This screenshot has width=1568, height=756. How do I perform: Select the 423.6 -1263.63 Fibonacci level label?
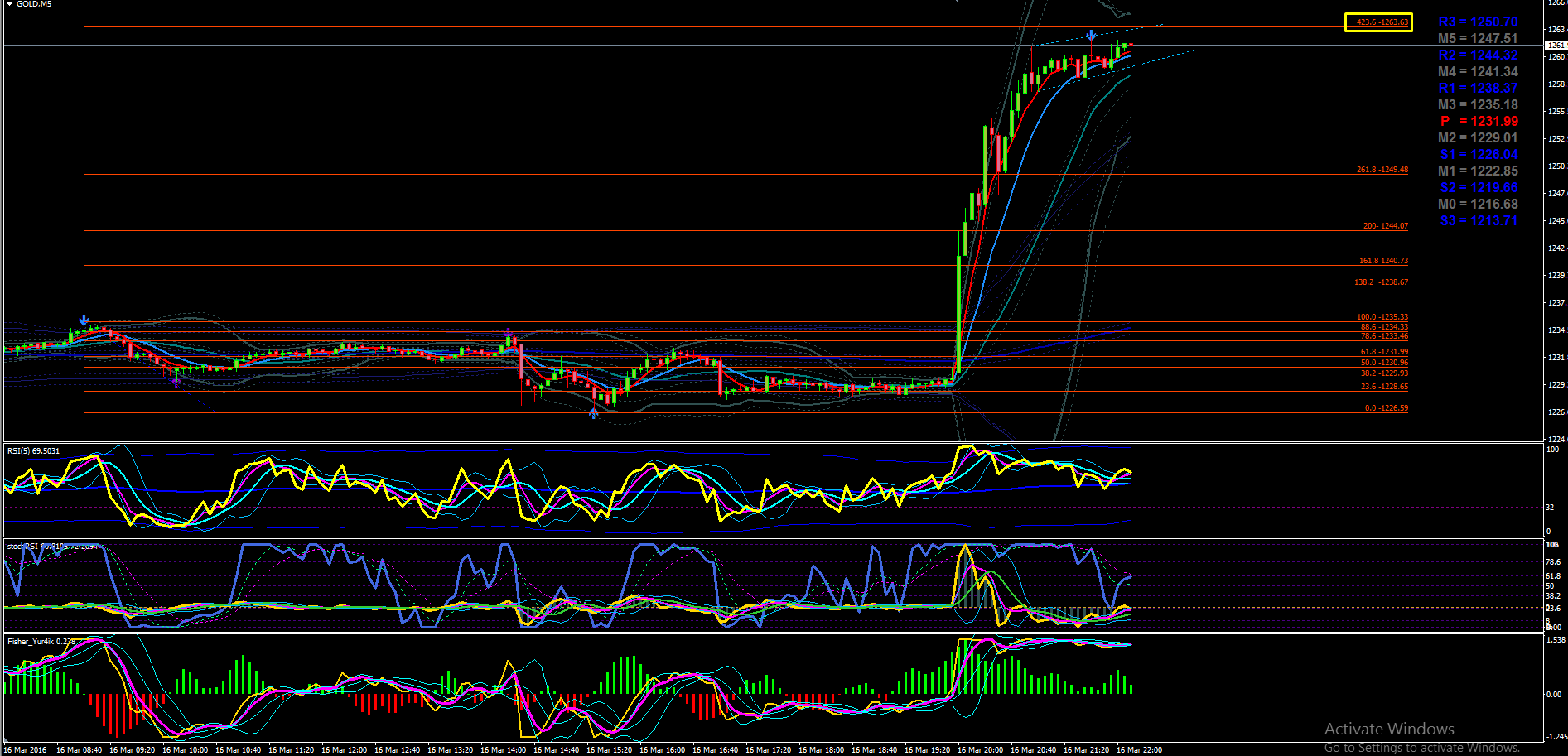[1382, 22]
